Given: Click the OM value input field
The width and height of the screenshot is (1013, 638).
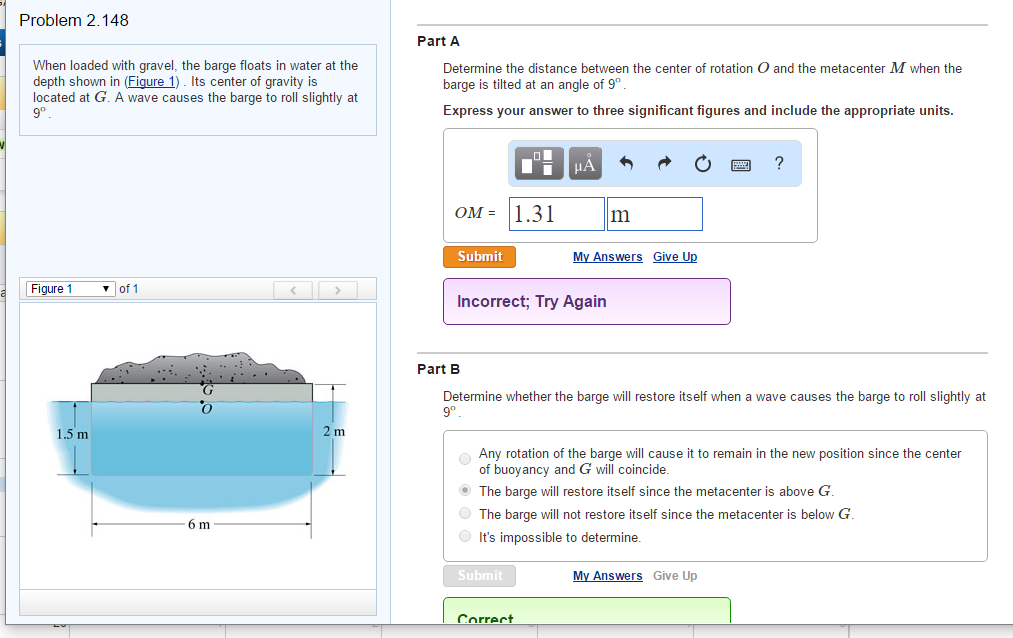Looking at the screenshot, I should pyautogui.click(x=557, y=214).
